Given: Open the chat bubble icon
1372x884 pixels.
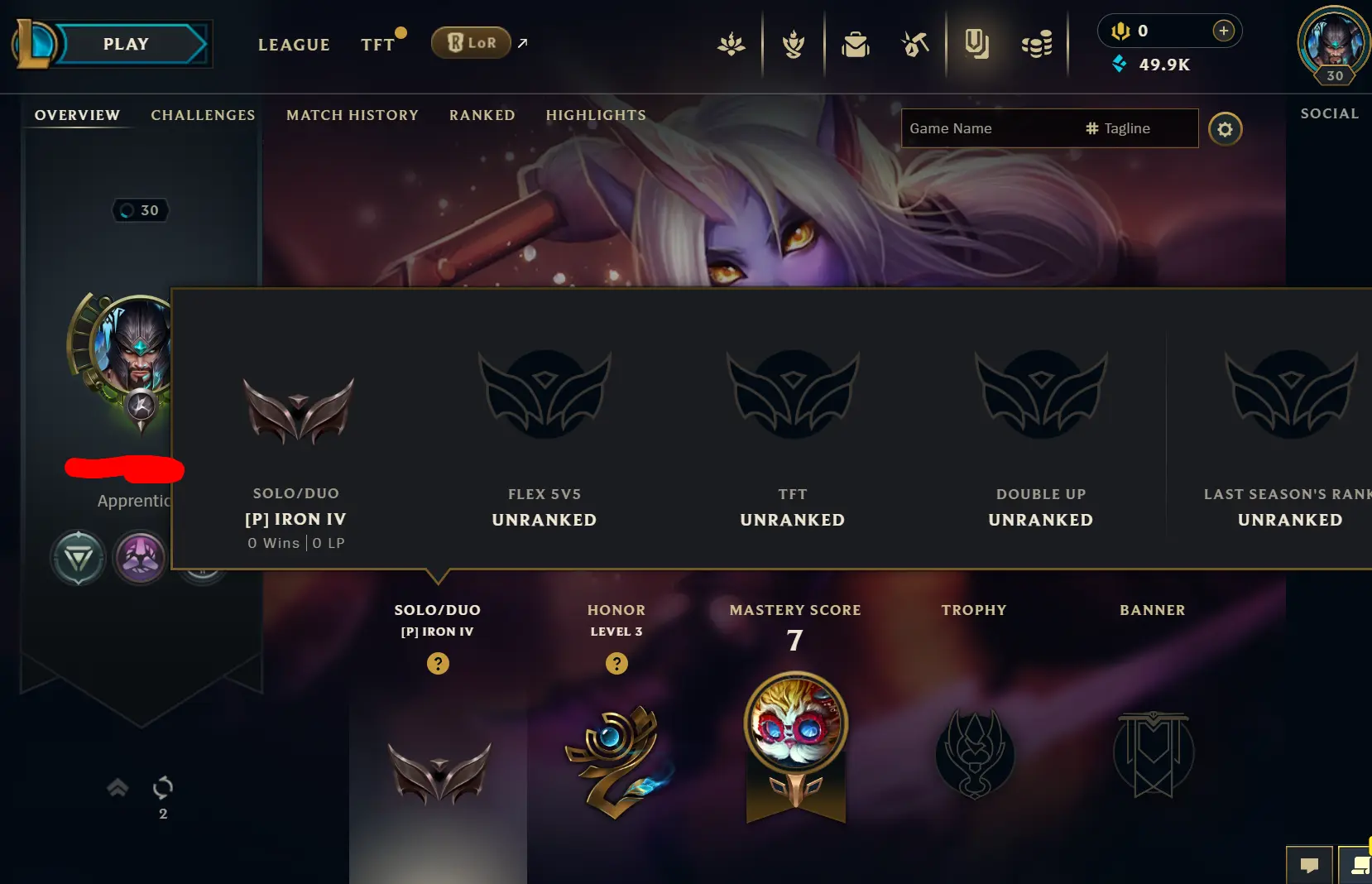Looking at the screenshot, I should (1309, 865).
